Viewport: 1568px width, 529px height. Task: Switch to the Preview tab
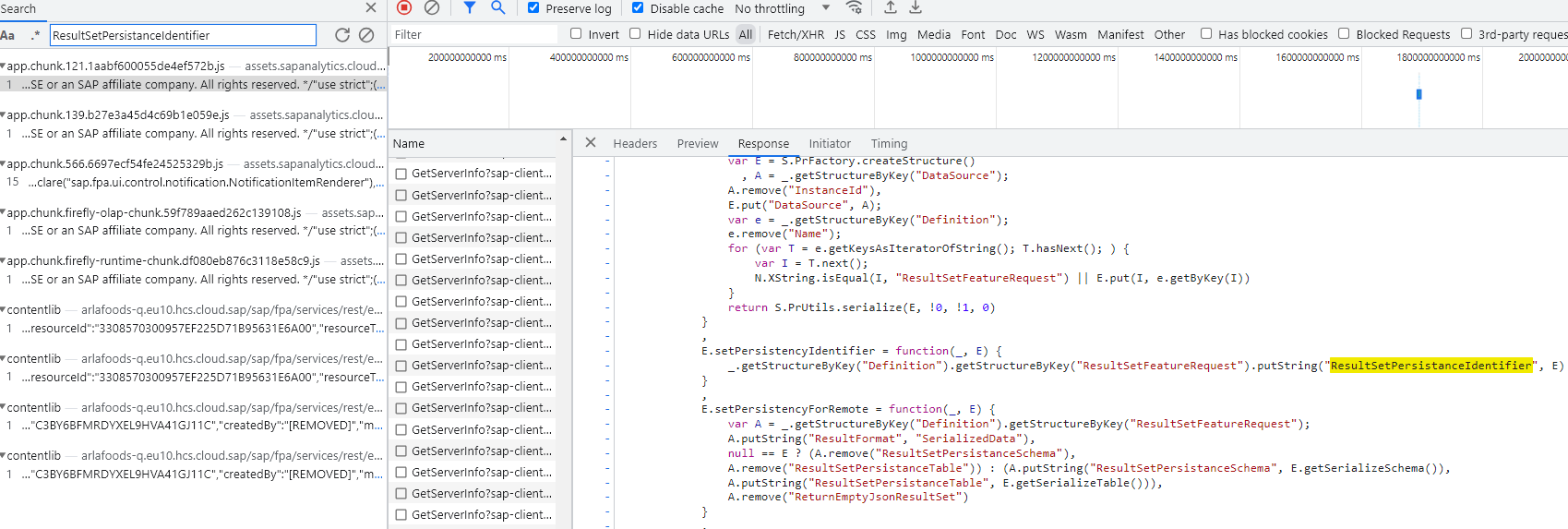pyautogui.click(x=698, y=143)
